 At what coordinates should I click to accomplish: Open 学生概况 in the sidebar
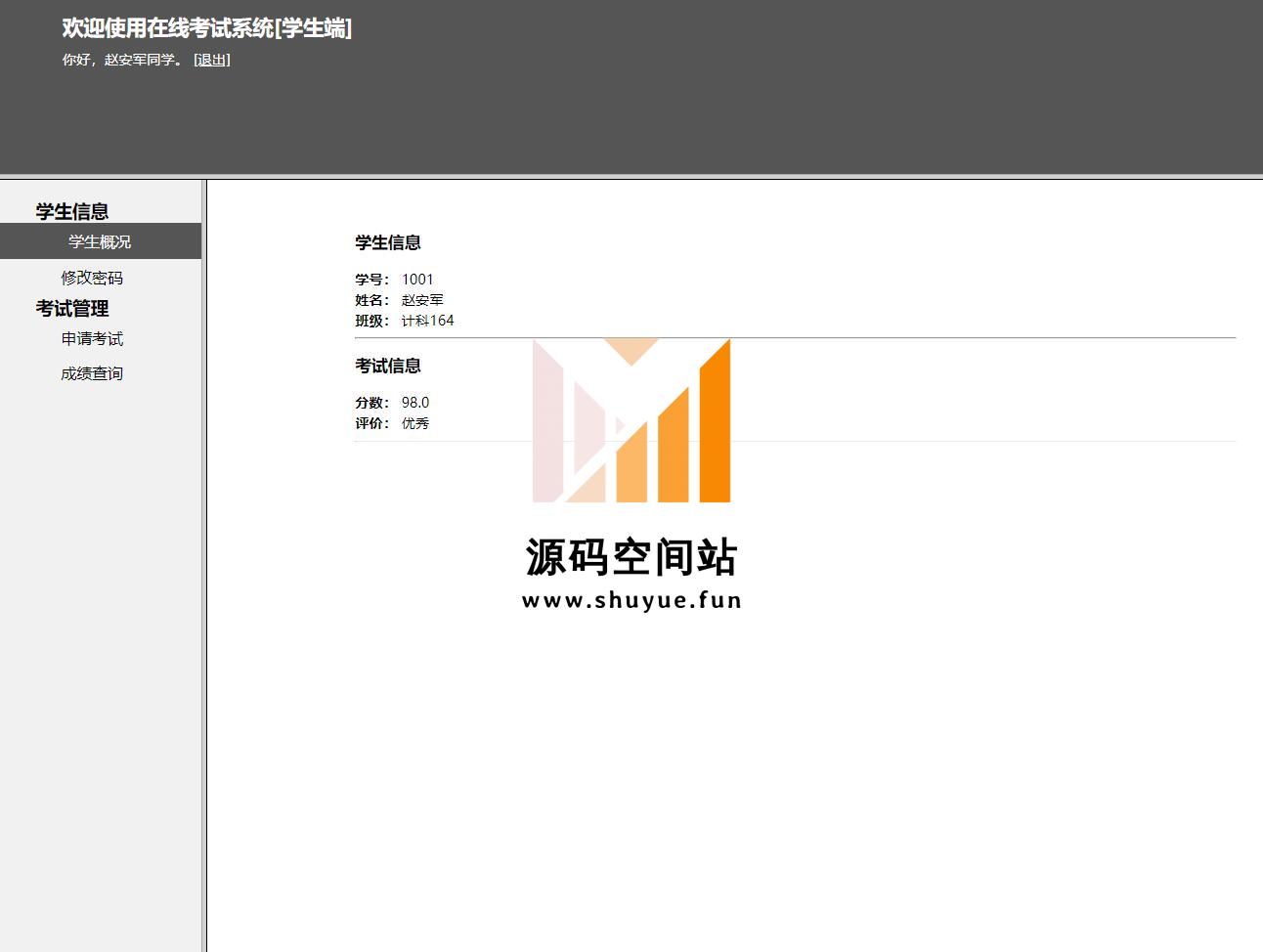point(100,241)
